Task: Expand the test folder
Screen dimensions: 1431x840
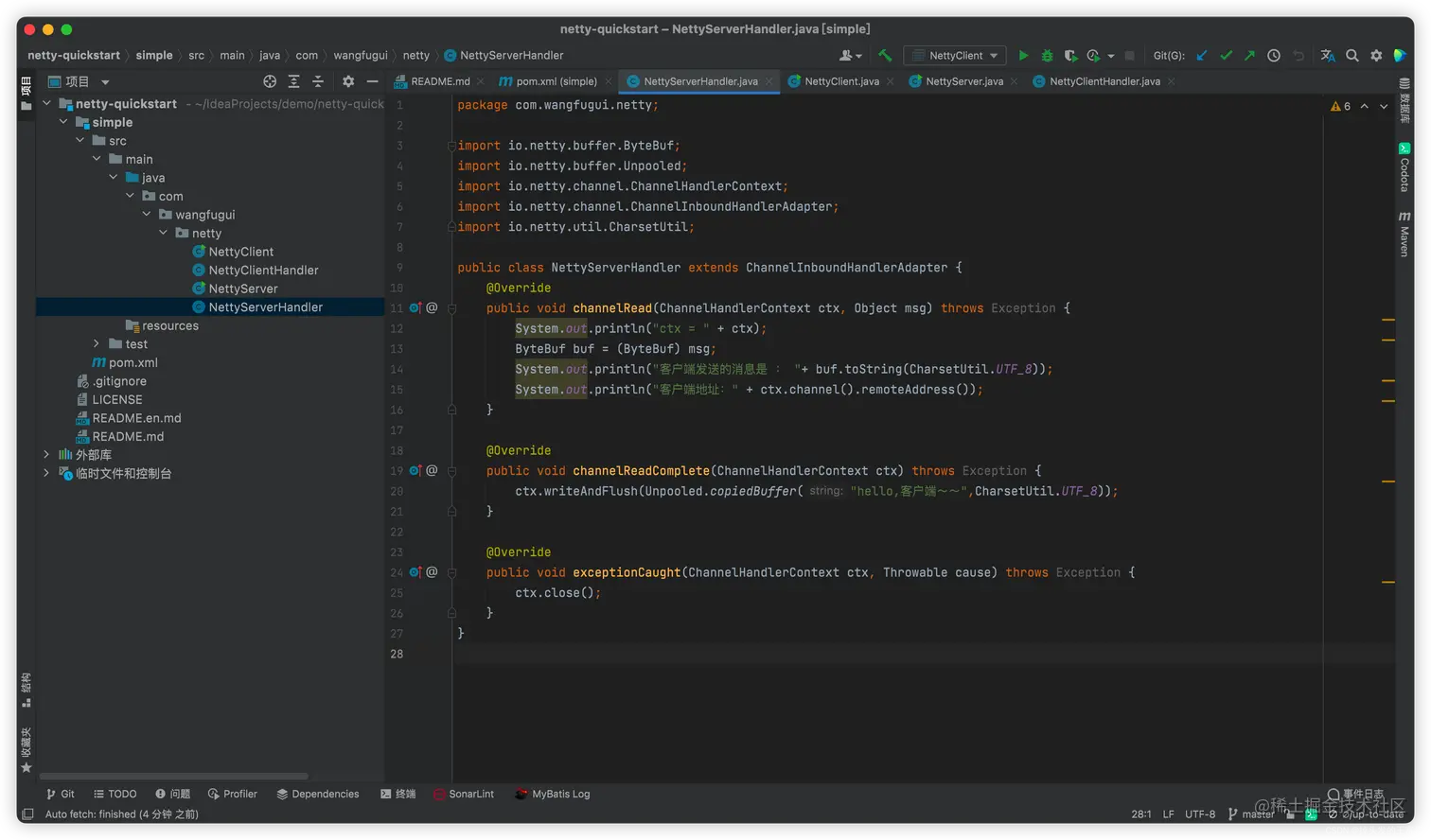Action: (97, 344)
